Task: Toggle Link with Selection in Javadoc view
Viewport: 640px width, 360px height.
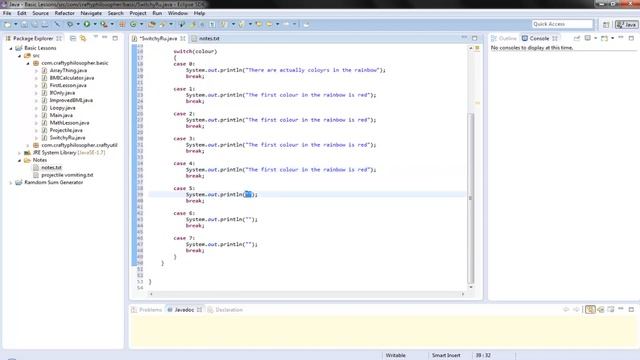Action: tap(590, 309)
